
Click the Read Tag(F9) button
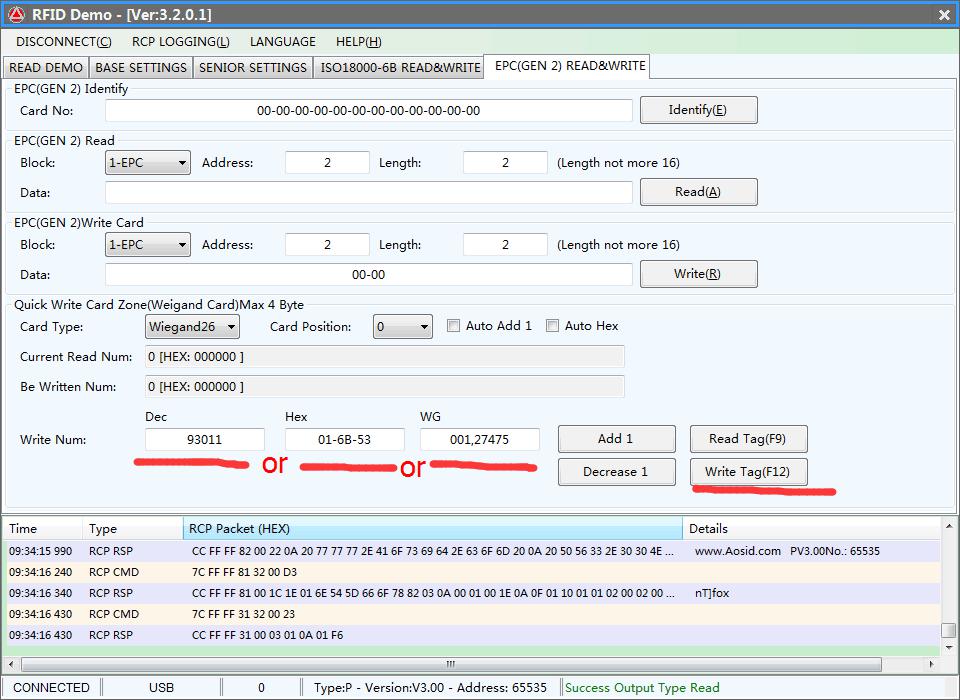(x=748, y=439)
